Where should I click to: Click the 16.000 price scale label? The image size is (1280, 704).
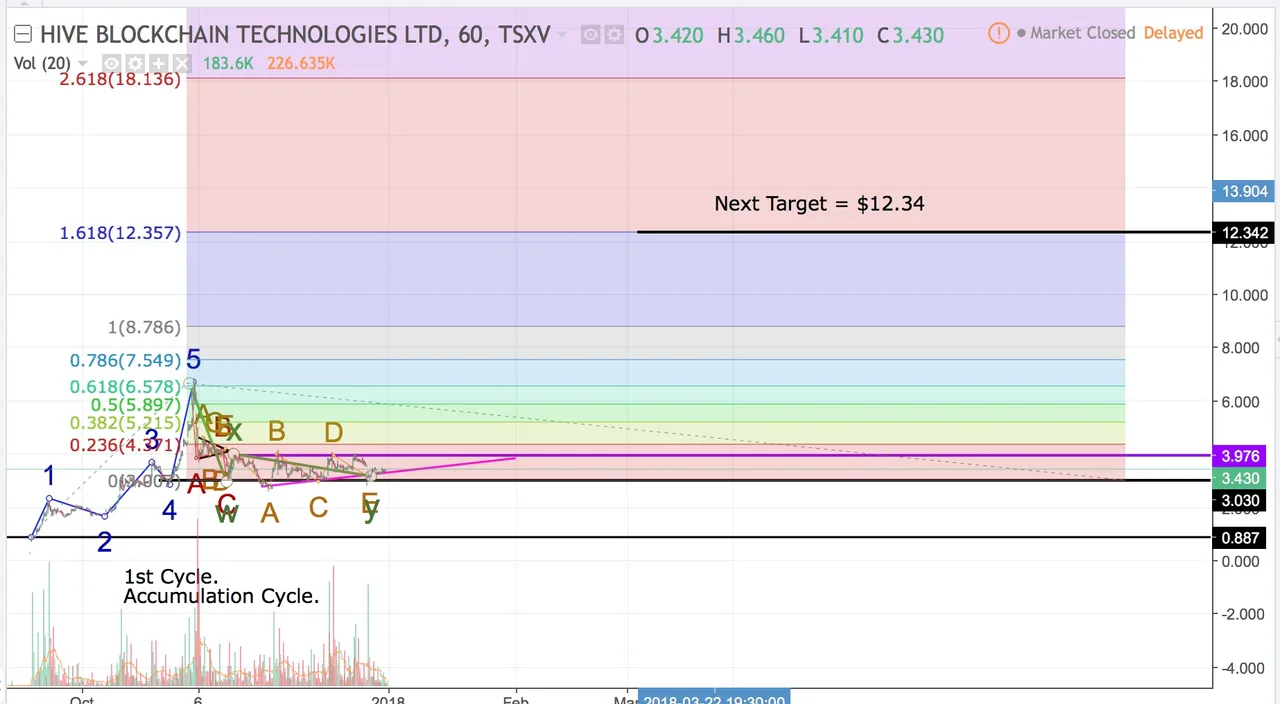[1244, 135]
